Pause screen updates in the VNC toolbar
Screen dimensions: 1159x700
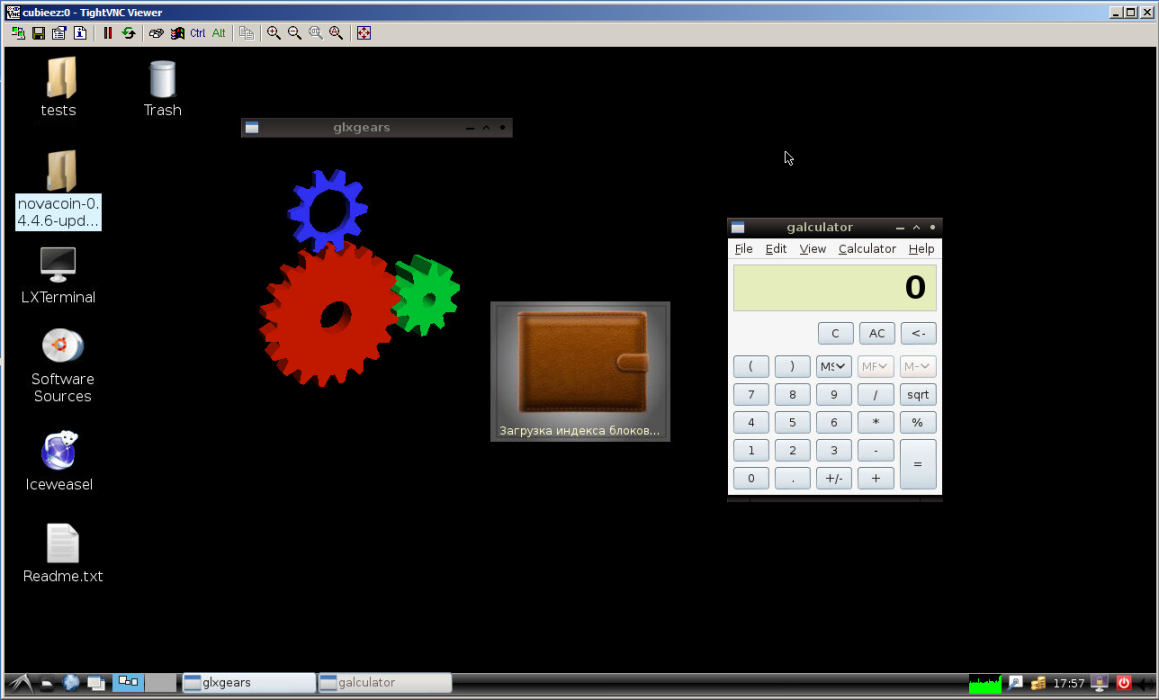[107, 33]
